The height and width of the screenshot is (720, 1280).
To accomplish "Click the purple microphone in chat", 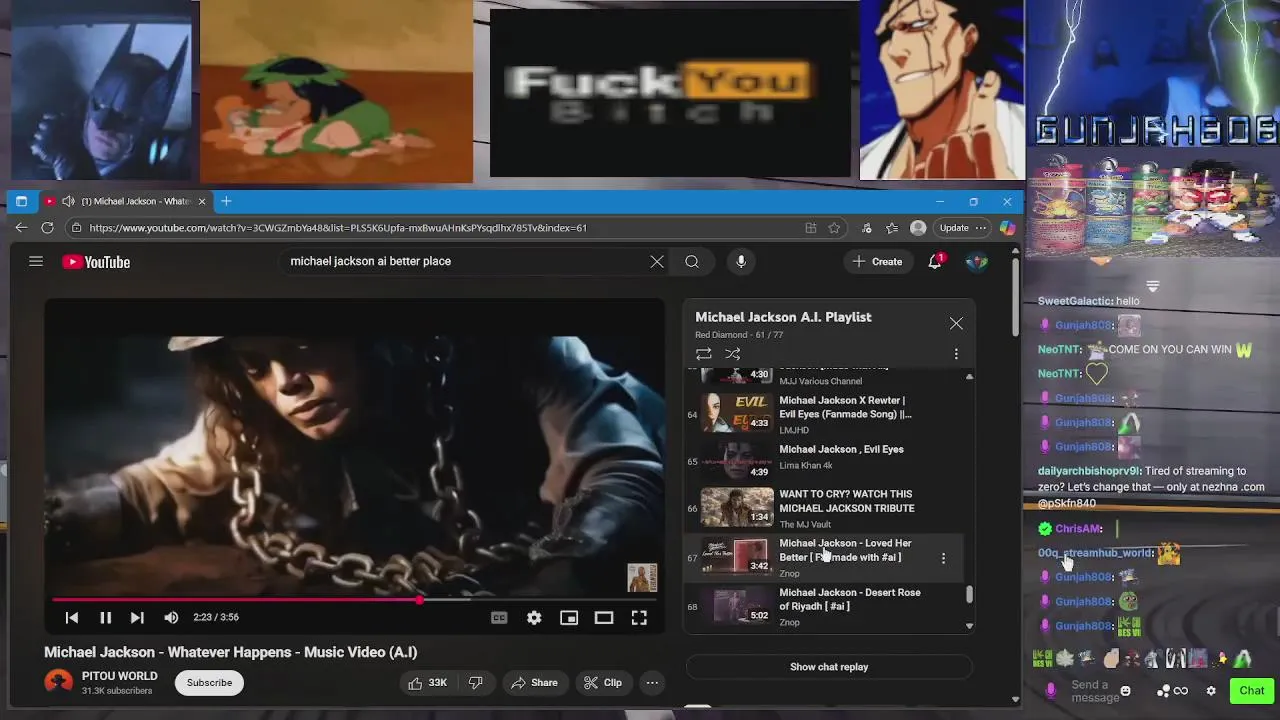I will pyautogui.click(x=1050, y=691).
